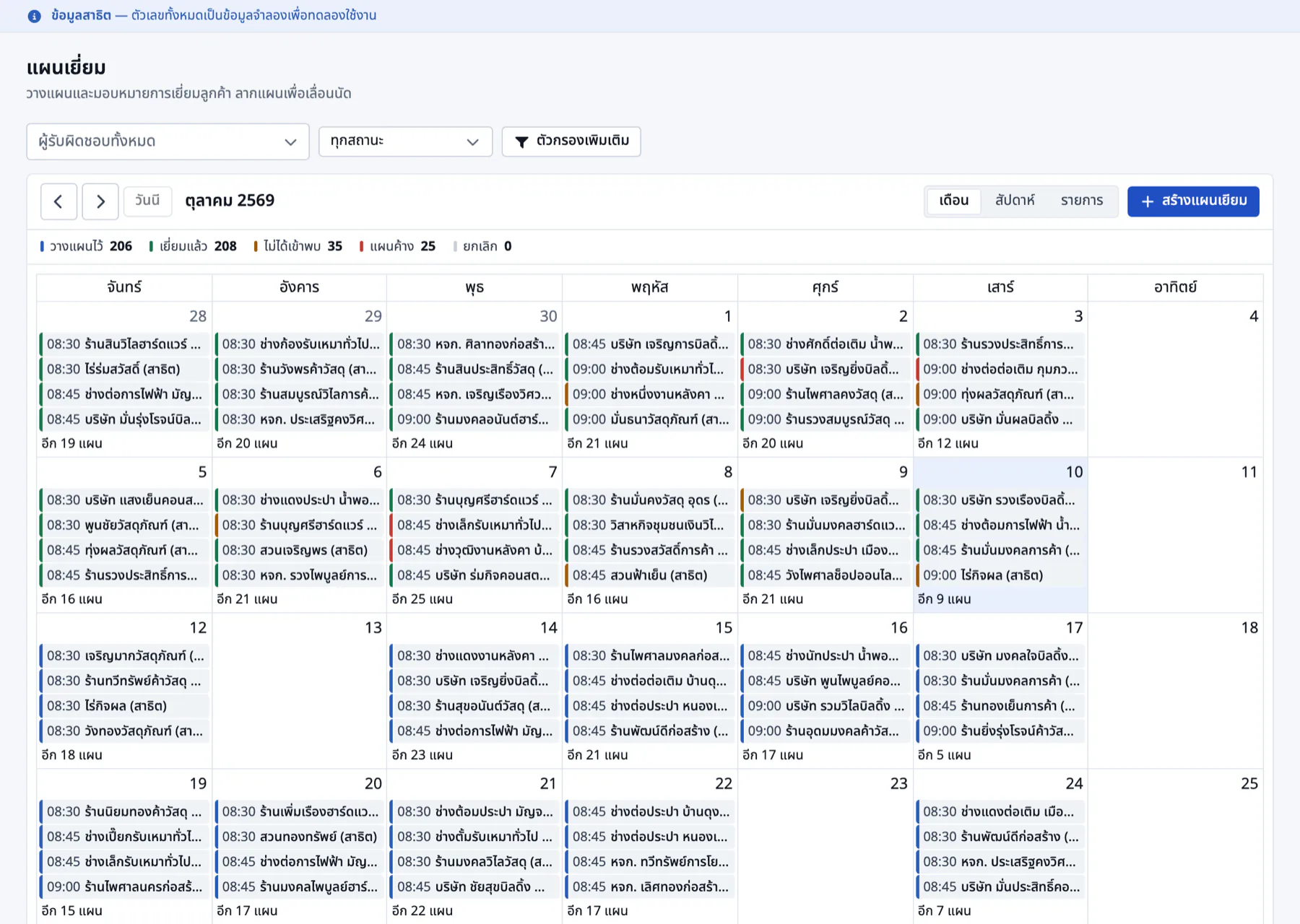Toggle the ไม่ได้เข้าพบ 35 legend filter
This screenshot has height=924, width=1300.
[x=298, y=246]
